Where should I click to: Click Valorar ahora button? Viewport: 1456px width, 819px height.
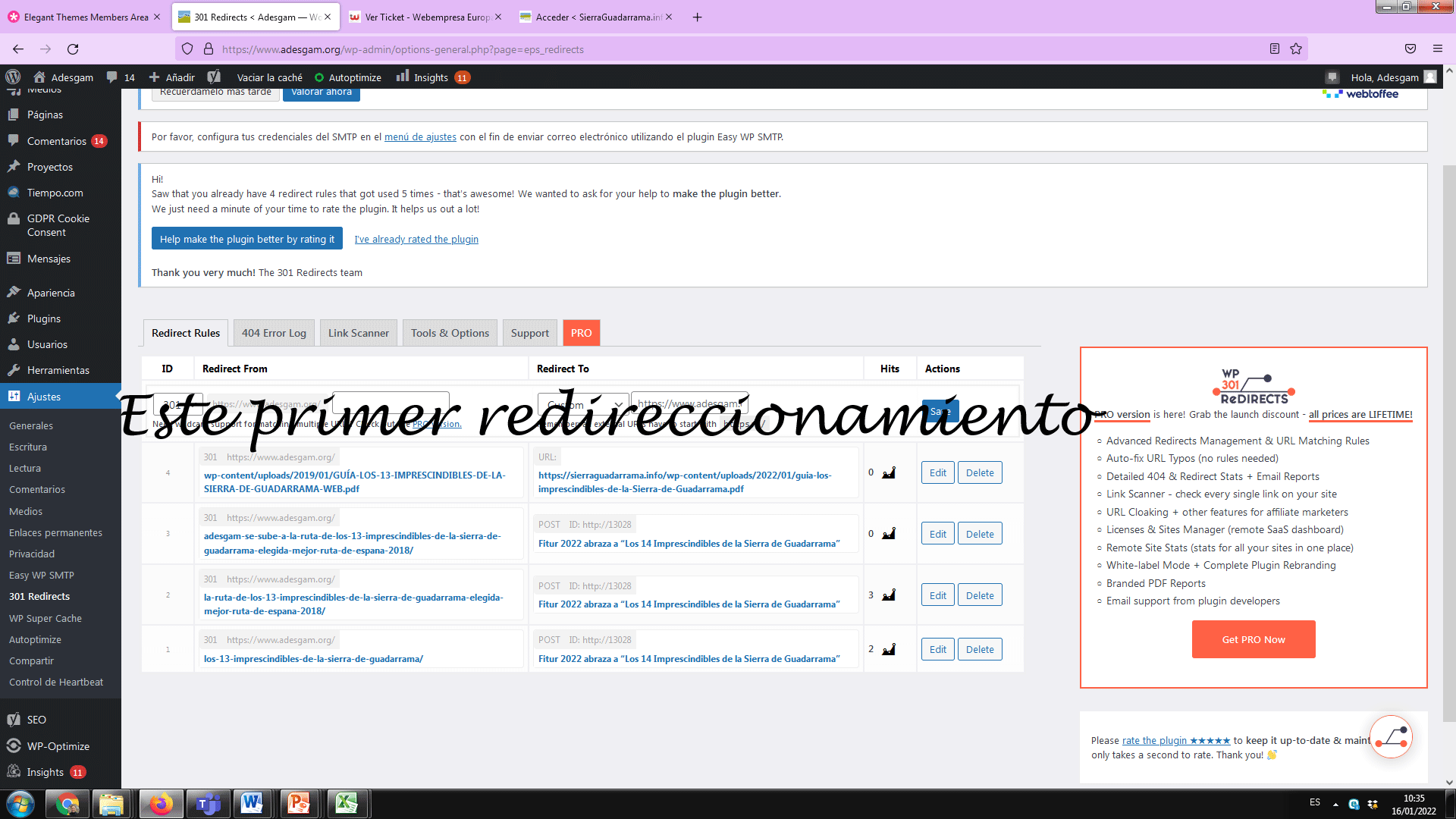click(322, 93)
